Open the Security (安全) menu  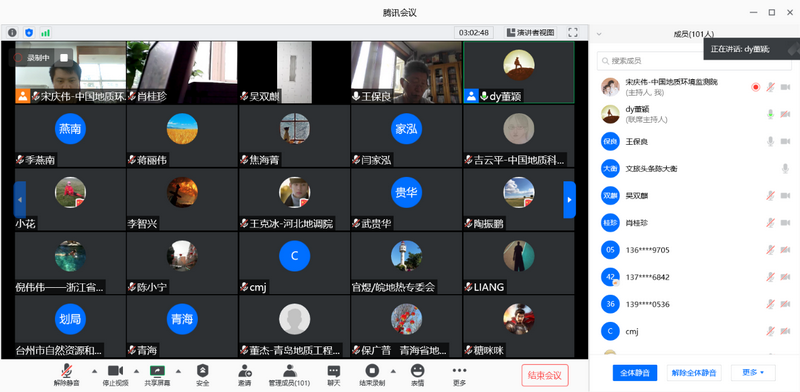coord(203,375)
